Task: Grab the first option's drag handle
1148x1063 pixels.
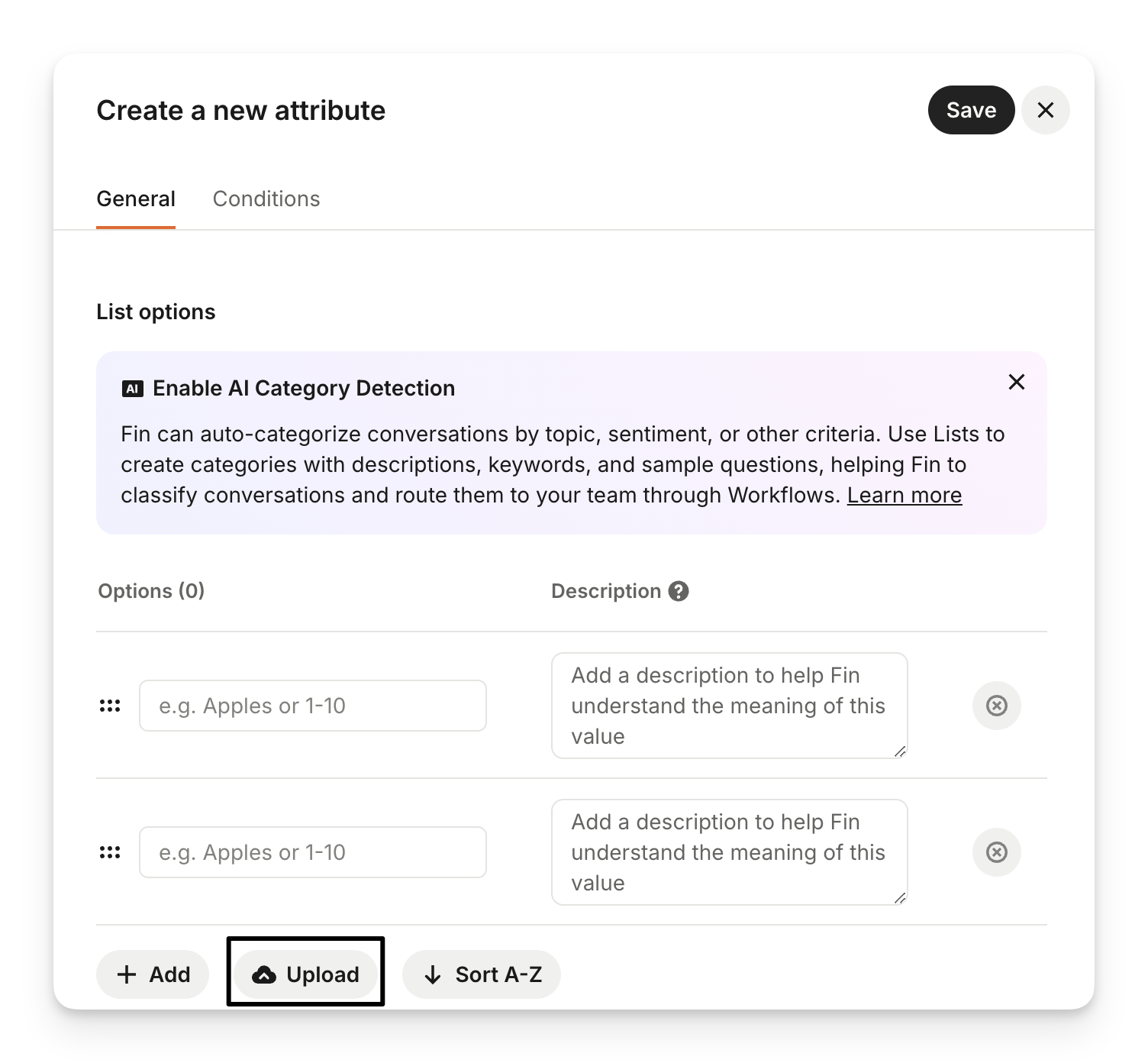Action: (x=110, y=706)
